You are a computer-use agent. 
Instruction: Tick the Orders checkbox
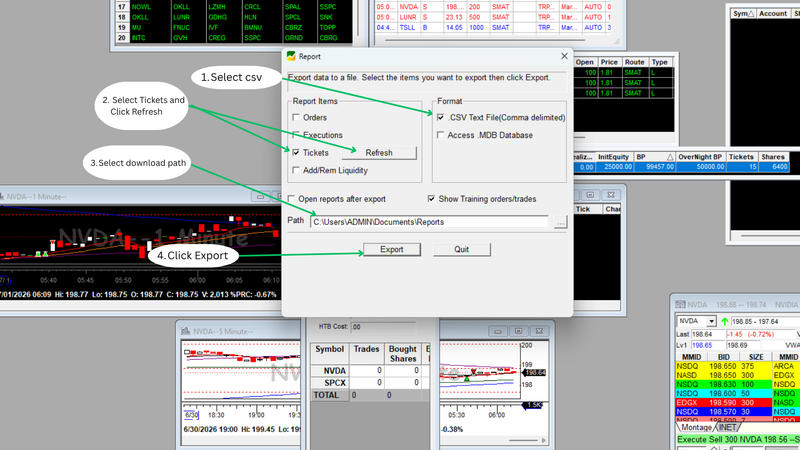tap(296, 117)
